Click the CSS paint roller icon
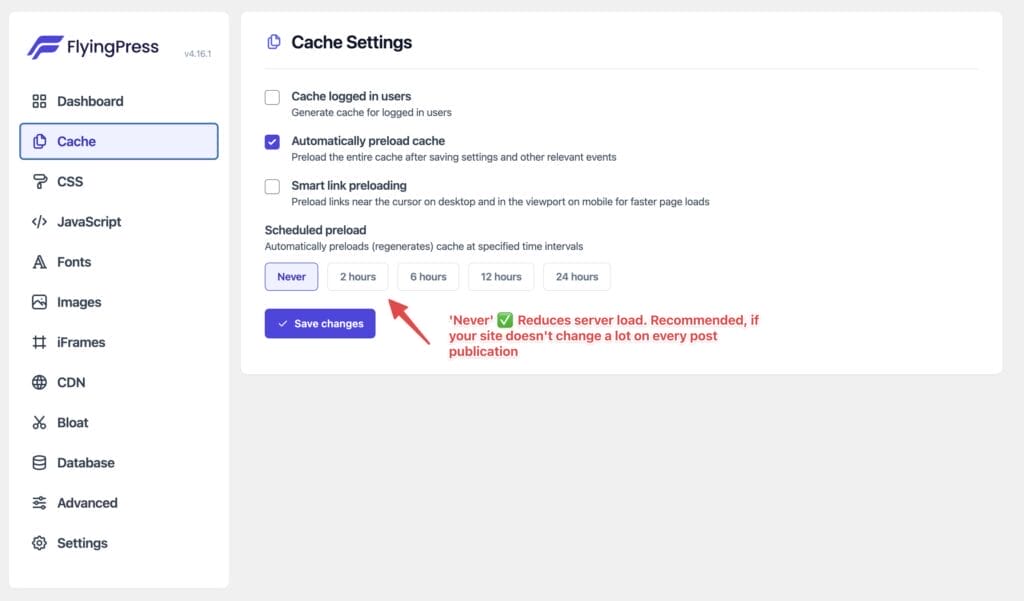The height and width of the screenshot is (601, 1024). [40, 182]
